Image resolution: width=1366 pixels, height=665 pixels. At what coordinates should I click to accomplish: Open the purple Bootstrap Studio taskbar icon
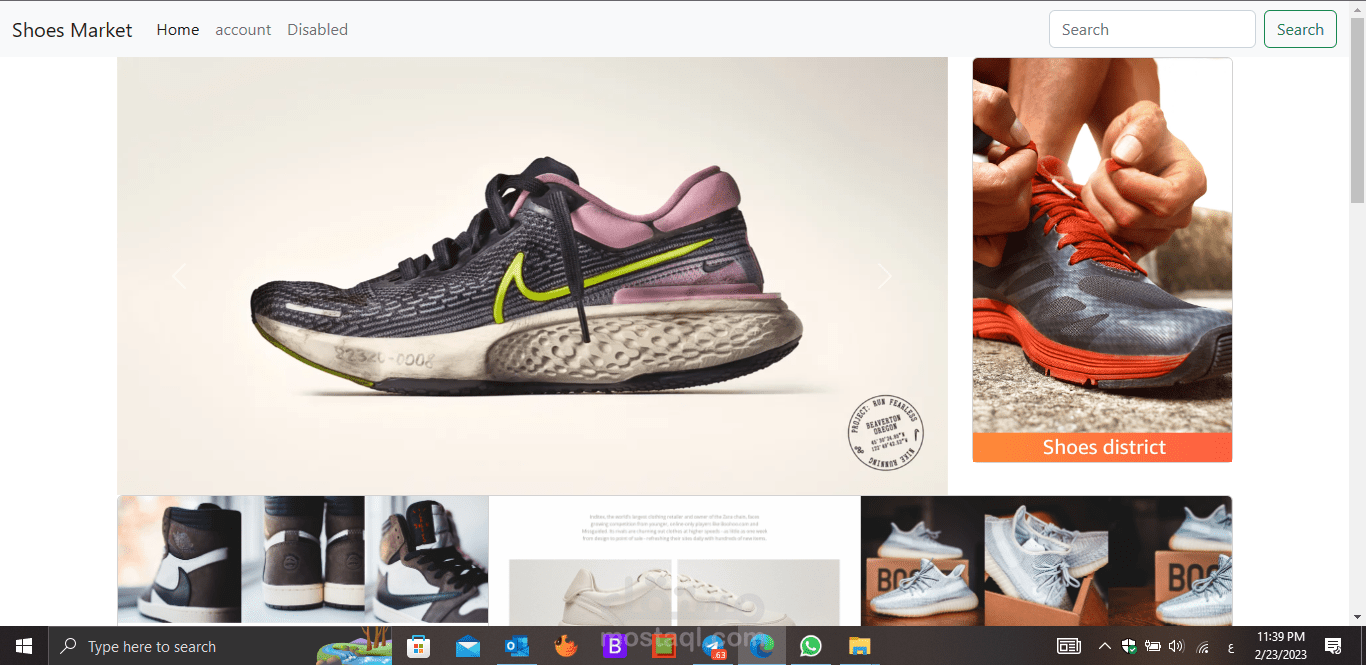click(615, 647)
